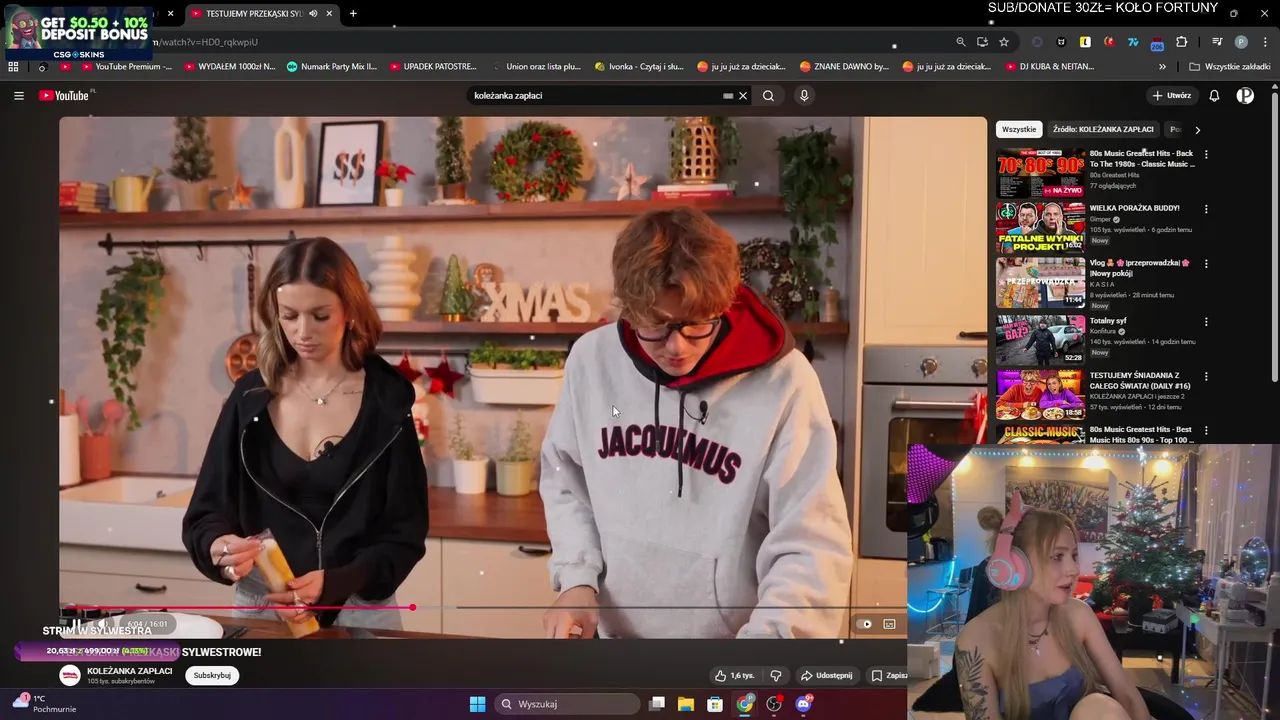Open the Totalny syf video title
The image size is (1280, 720).
tap(1108, 321)
